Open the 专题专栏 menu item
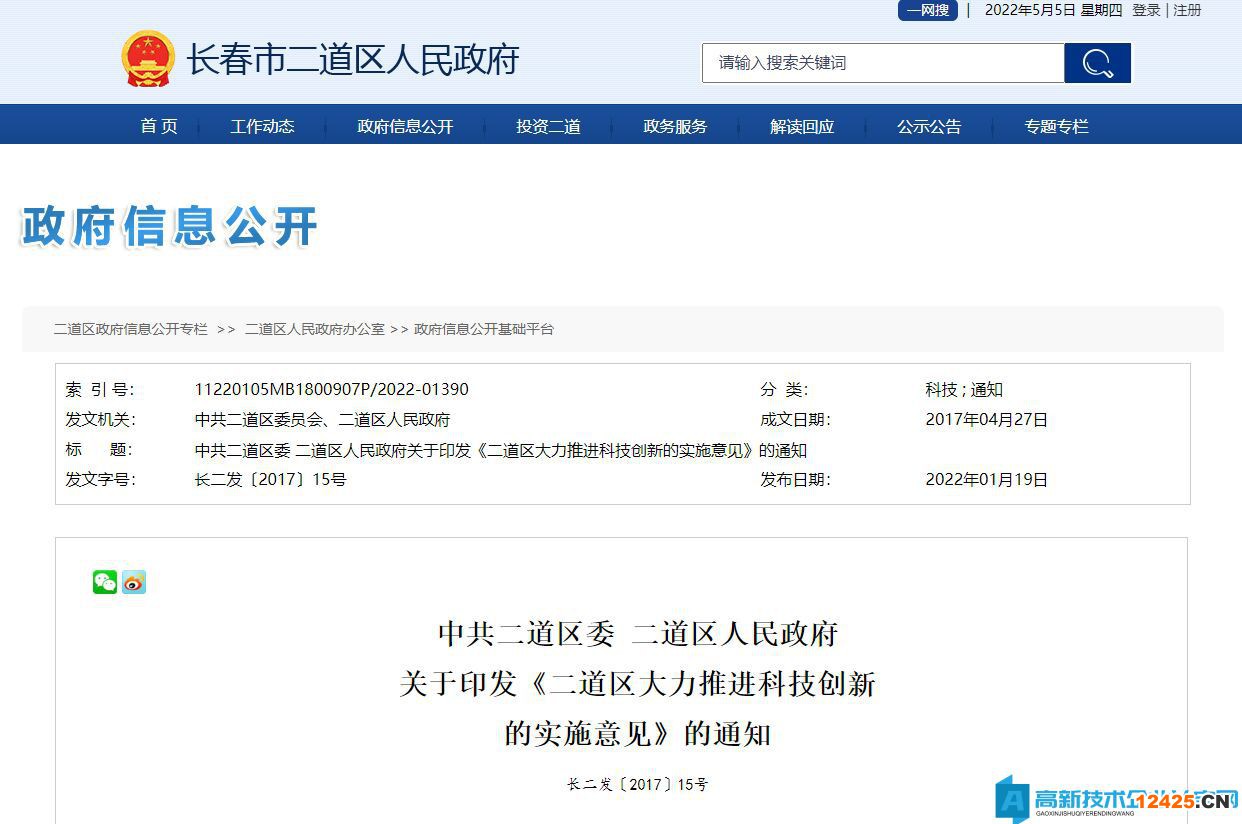 1056,126
